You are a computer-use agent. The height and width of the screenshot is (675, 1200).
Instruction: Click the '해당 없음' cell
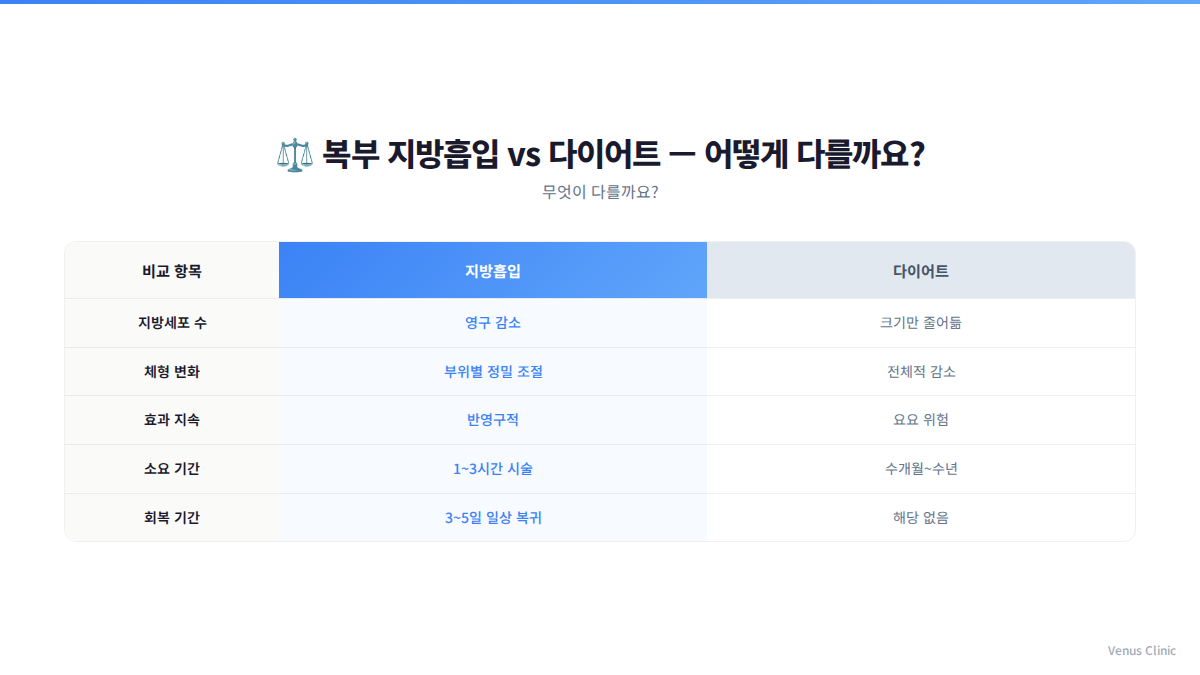(x=921, y=518)
